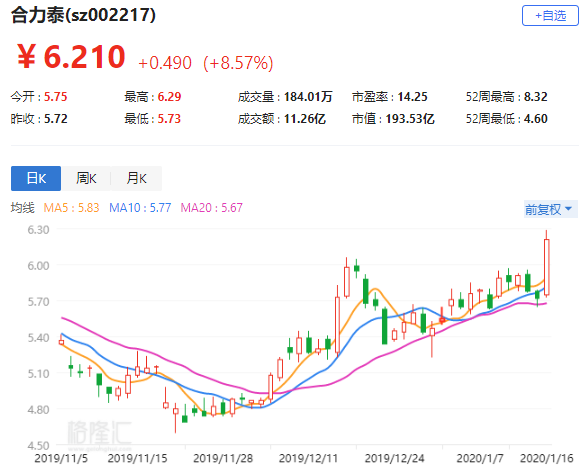Open the 前复权 adjustment dropdown

point(550,209)
